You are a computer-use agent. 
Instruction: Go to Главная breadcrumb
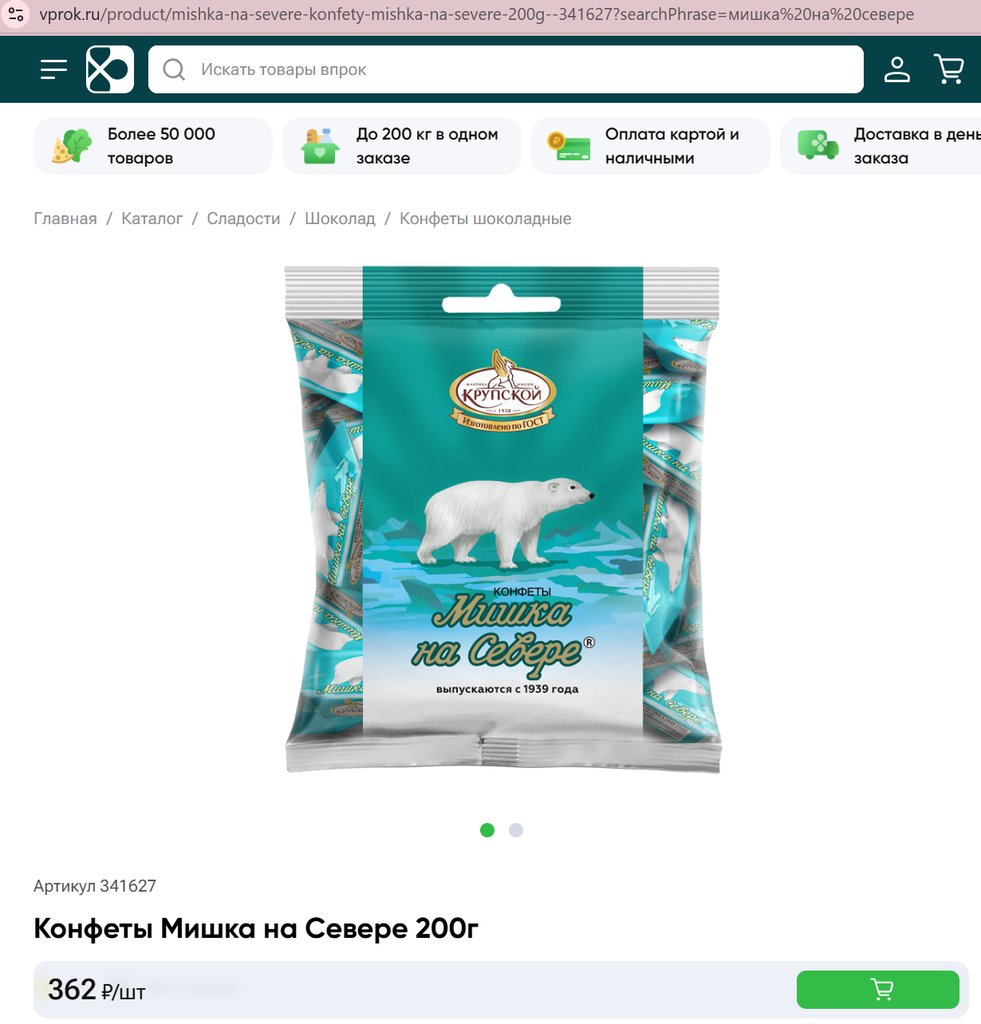pos(65,219)
